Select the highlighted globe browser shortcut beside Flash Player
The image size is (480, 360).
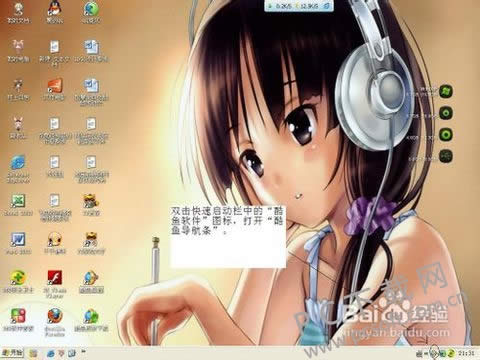click(91, 278)
